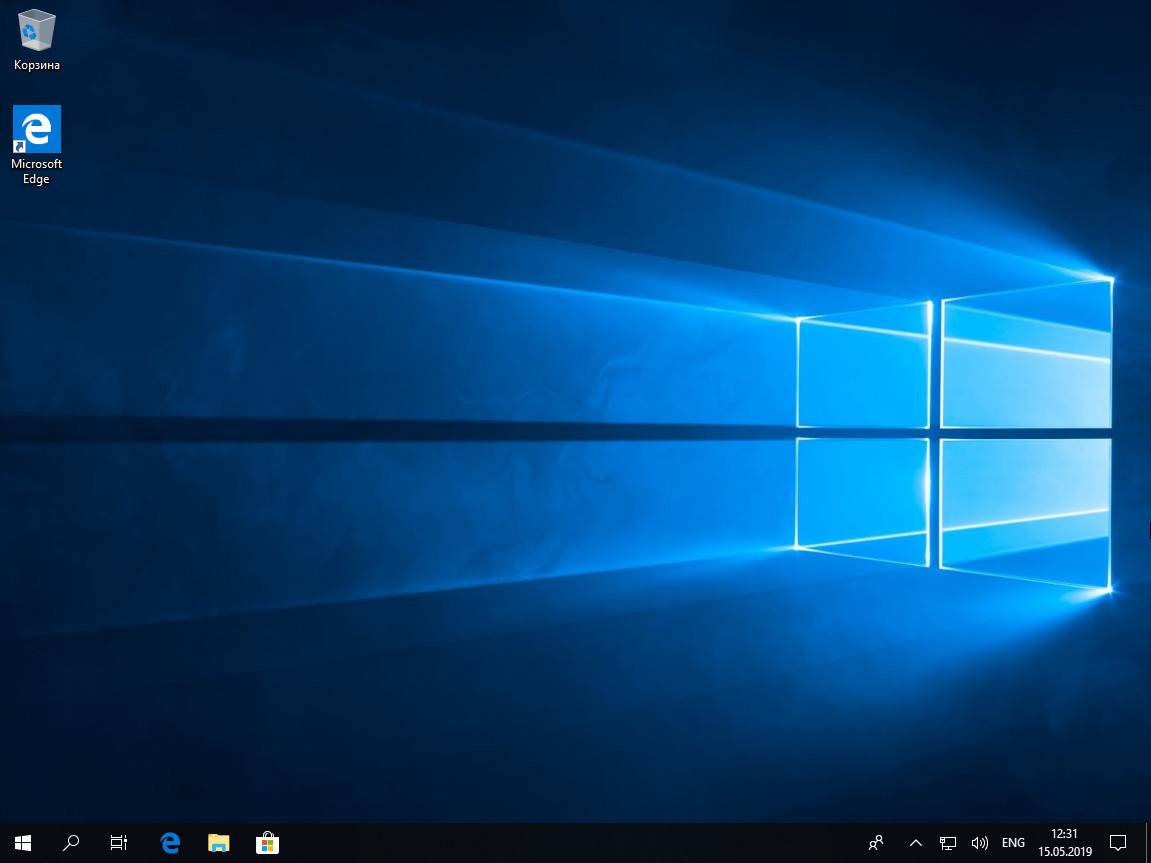The height and width of the screenshot is (863, 1151).
Task: Open taskbar search magnifier
Action: [x=70, y=842]
